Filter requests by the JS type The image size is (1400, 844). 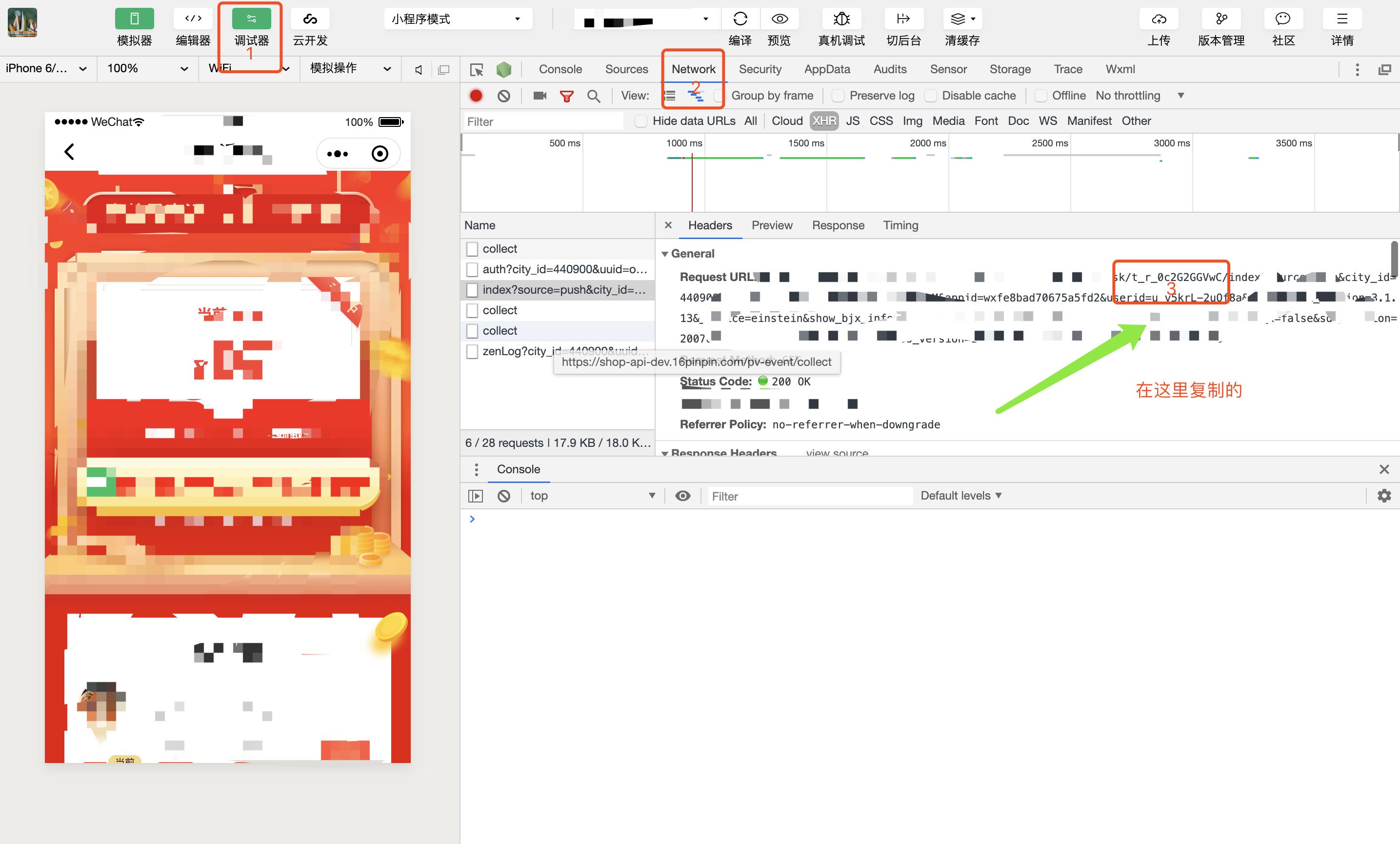852,121
